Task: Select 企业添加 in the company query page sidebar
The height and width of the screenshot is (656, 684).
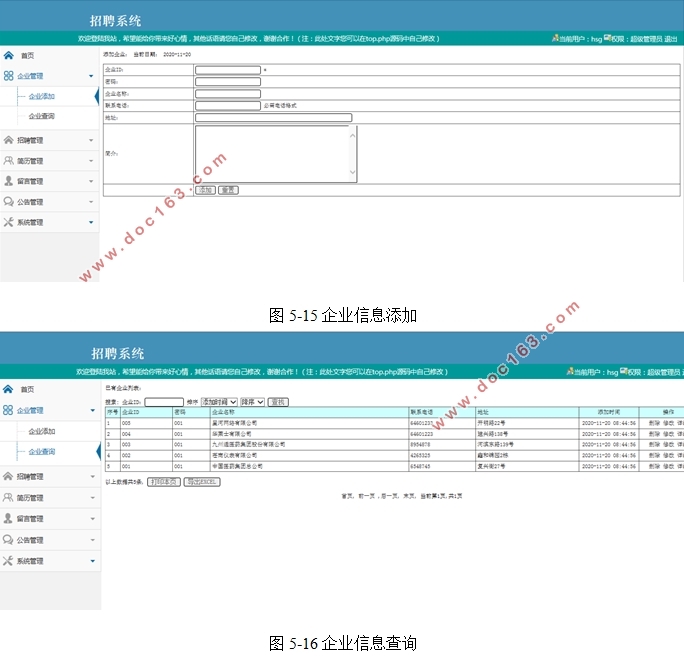Action: pos(41,431)
